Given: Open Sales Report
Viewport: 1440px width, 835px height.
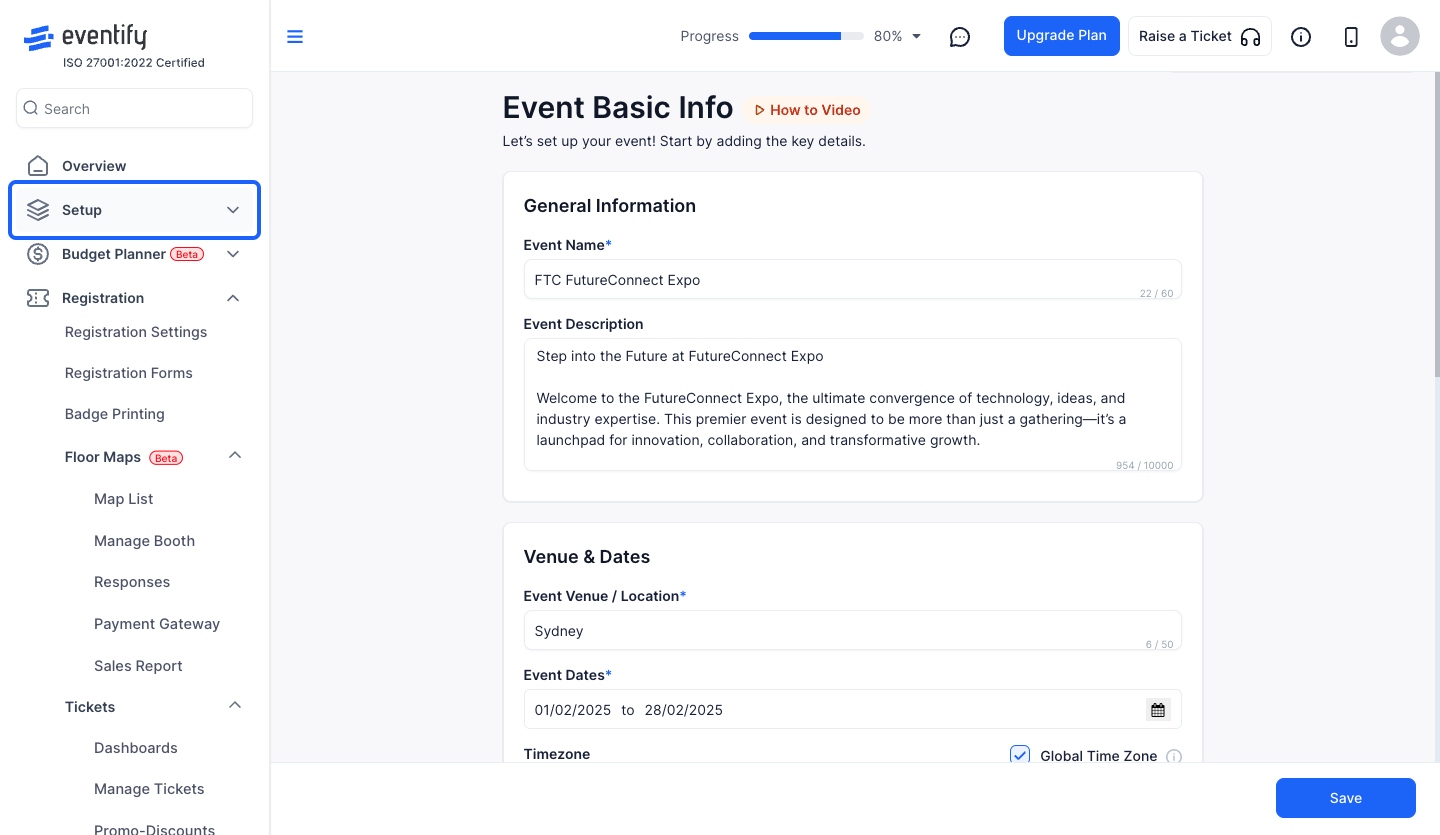Looking at the screenshot, I should point(138,666).
